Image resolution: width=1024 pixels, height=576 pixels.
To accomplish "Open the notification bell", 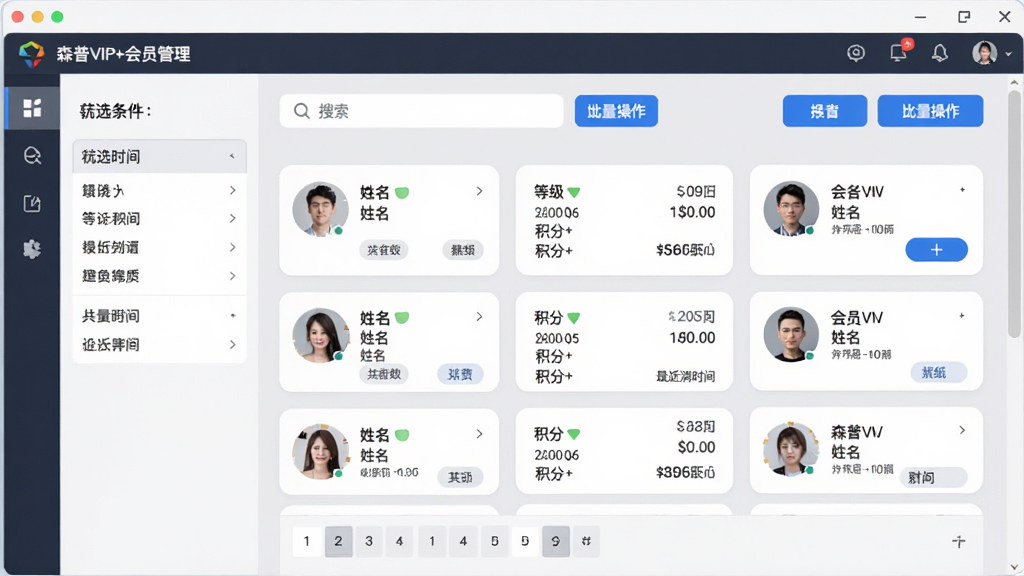I will coord(940,53).
